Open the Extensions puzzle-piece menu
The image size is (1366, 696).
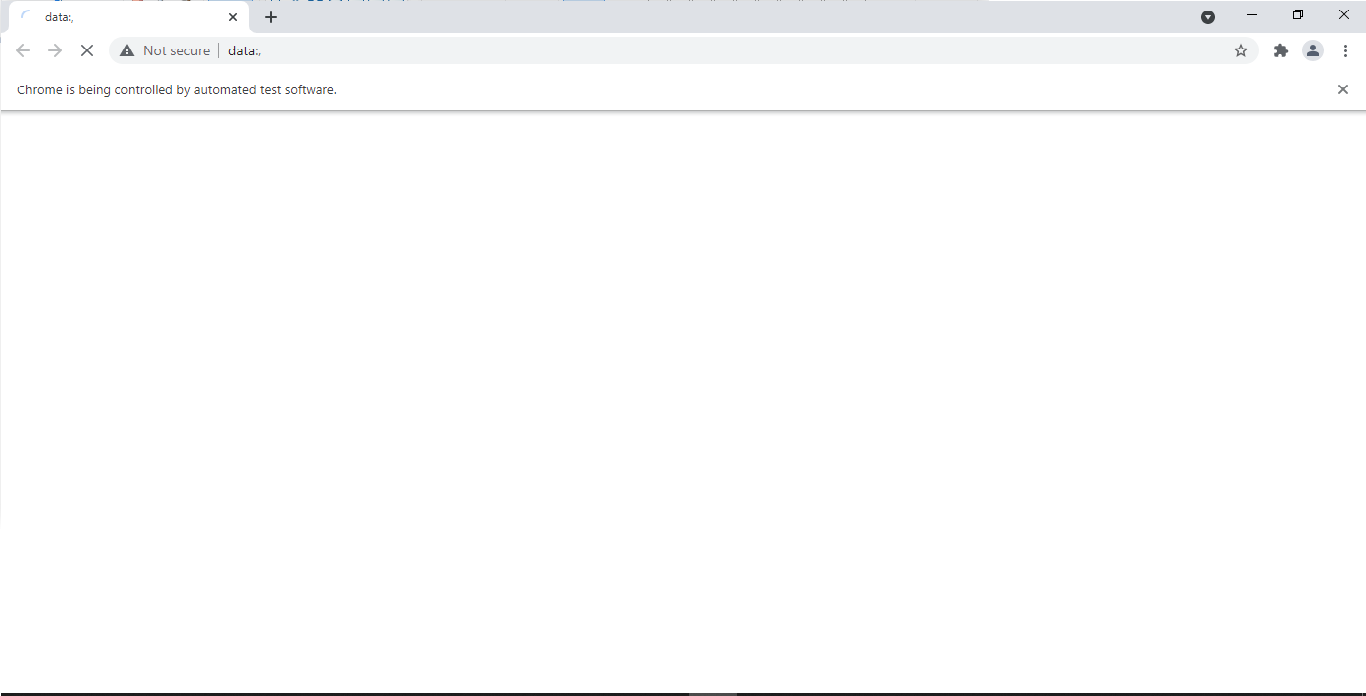coord(1281,50)
